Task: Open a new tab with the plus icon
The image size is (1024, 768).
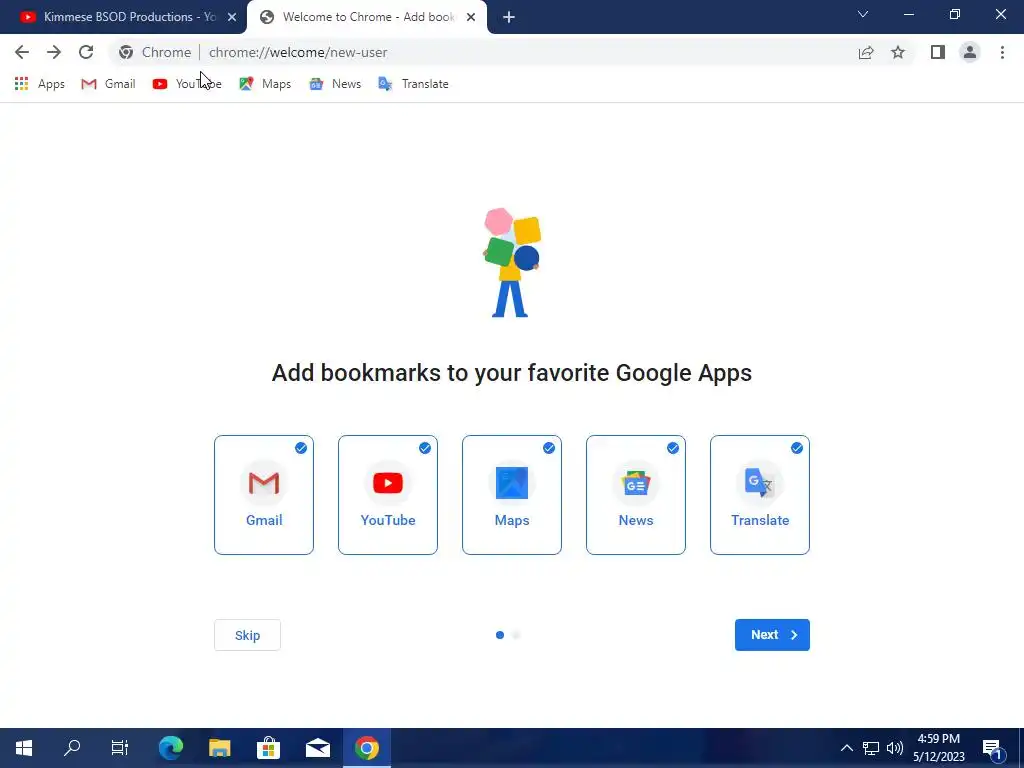Action: pos(509,17)
